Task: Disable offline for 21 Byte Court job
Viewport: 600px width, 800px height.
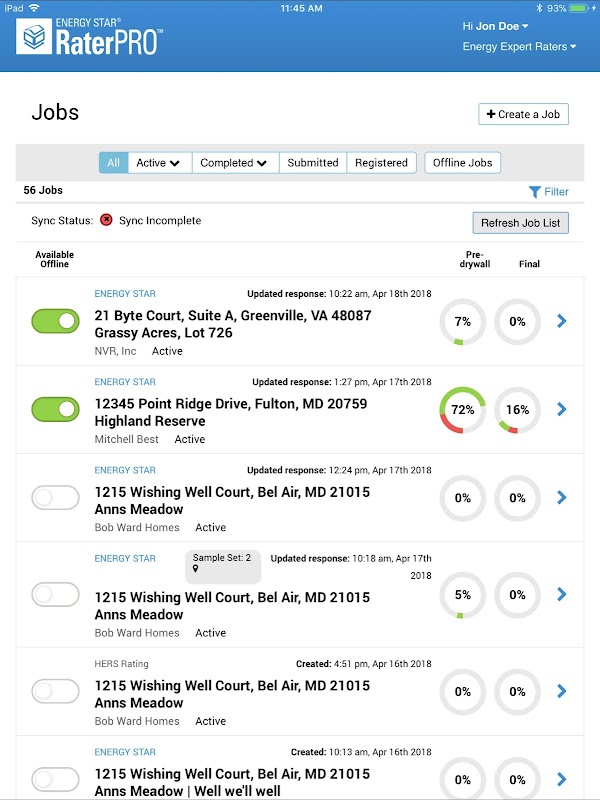Action: tap(56, 321)
